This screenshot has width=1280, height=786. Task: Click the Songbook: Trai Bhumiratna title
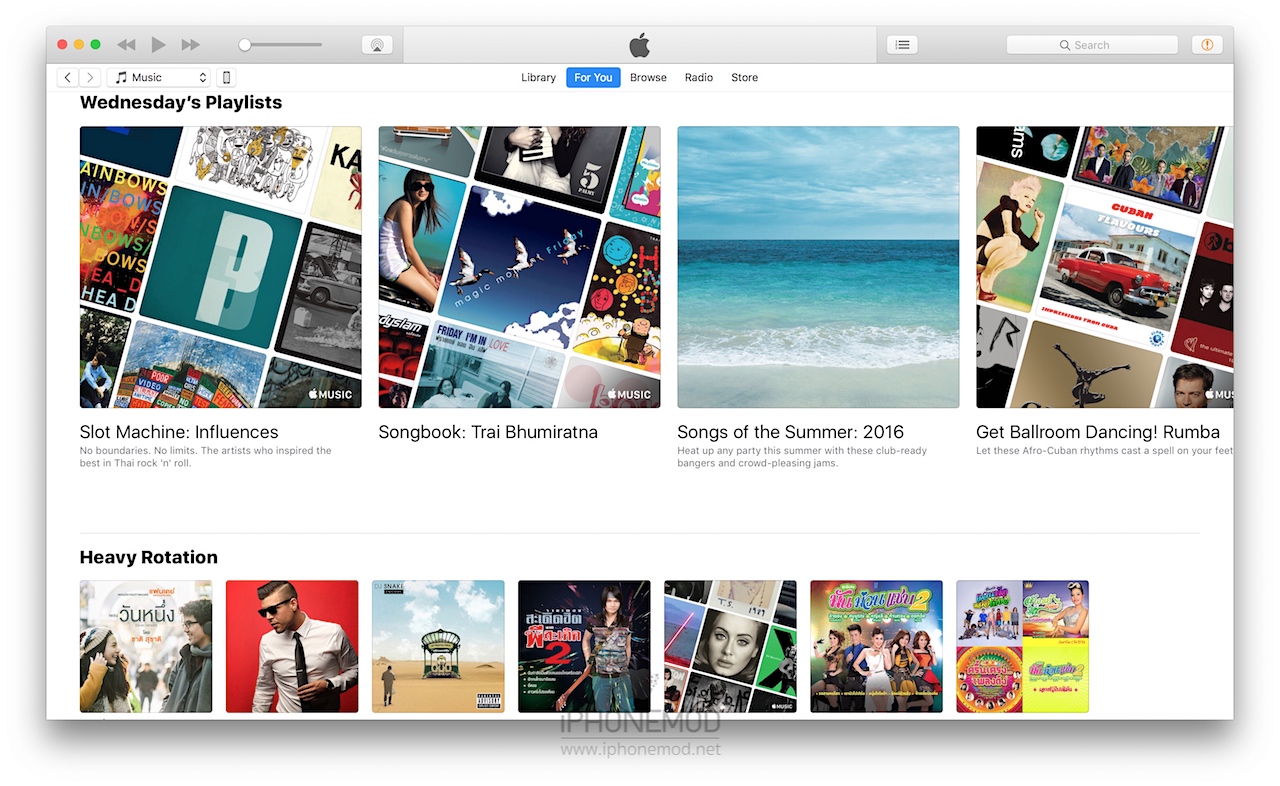(x=488, y=432)
